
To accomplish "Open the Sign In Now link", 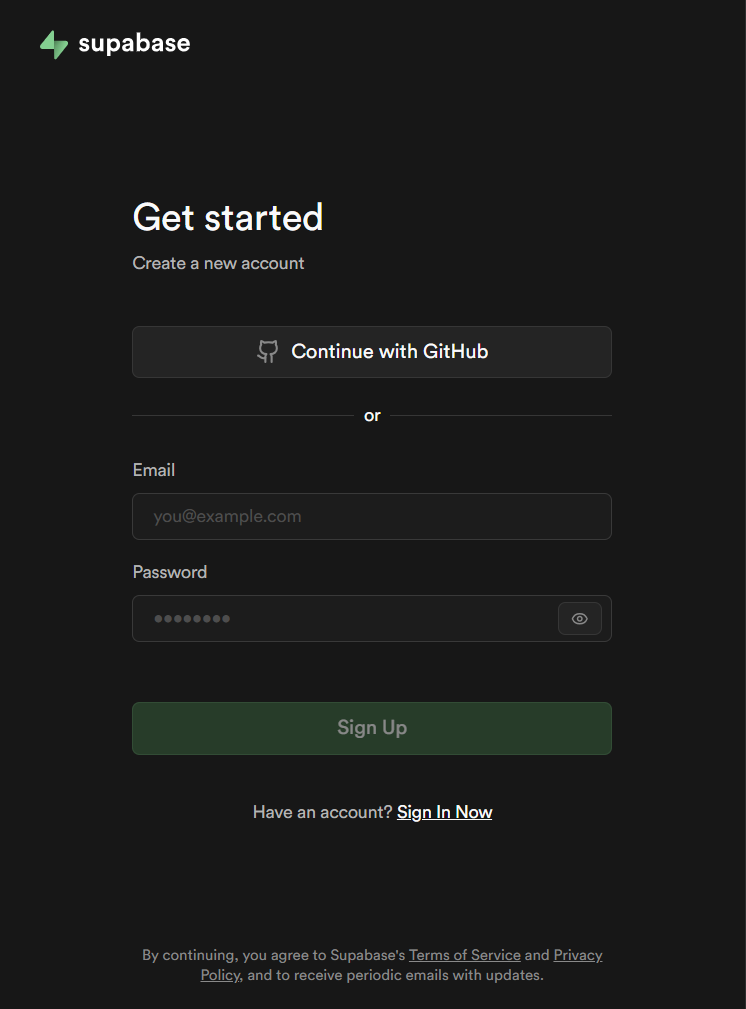I will click(x=444, y=812).
